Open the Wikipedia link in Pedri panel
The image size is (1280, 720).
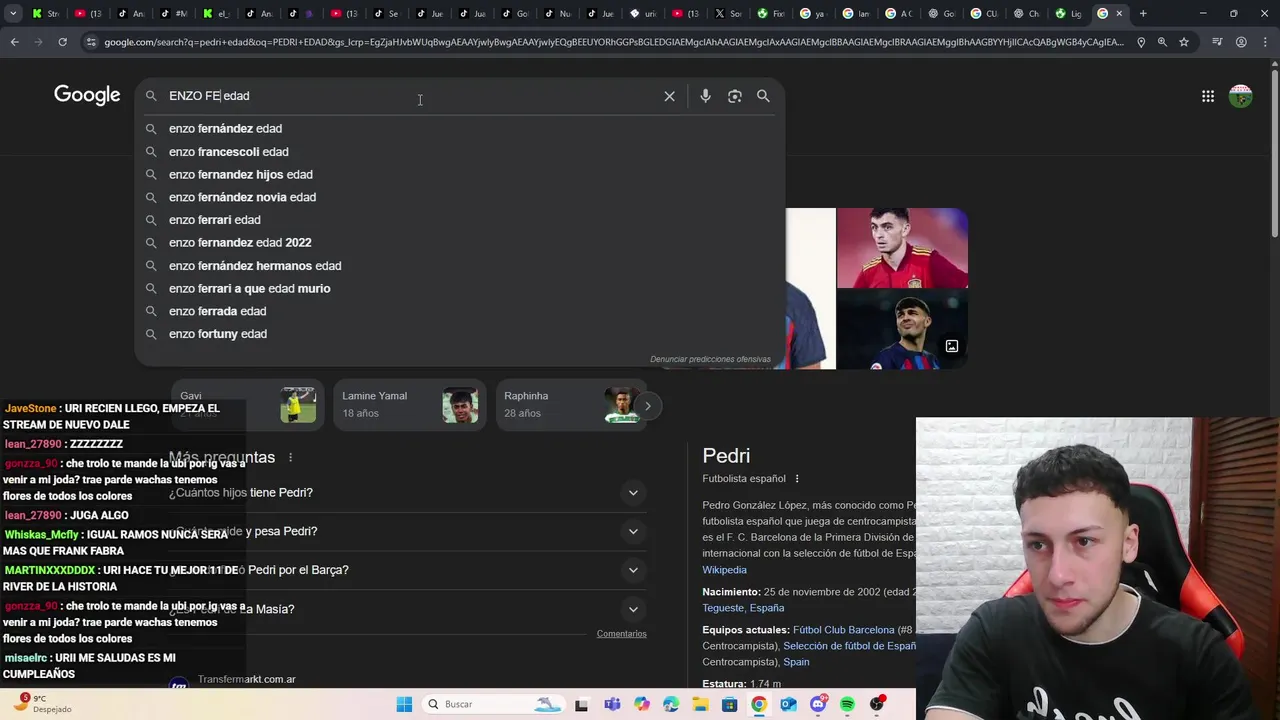pos(724,570)
